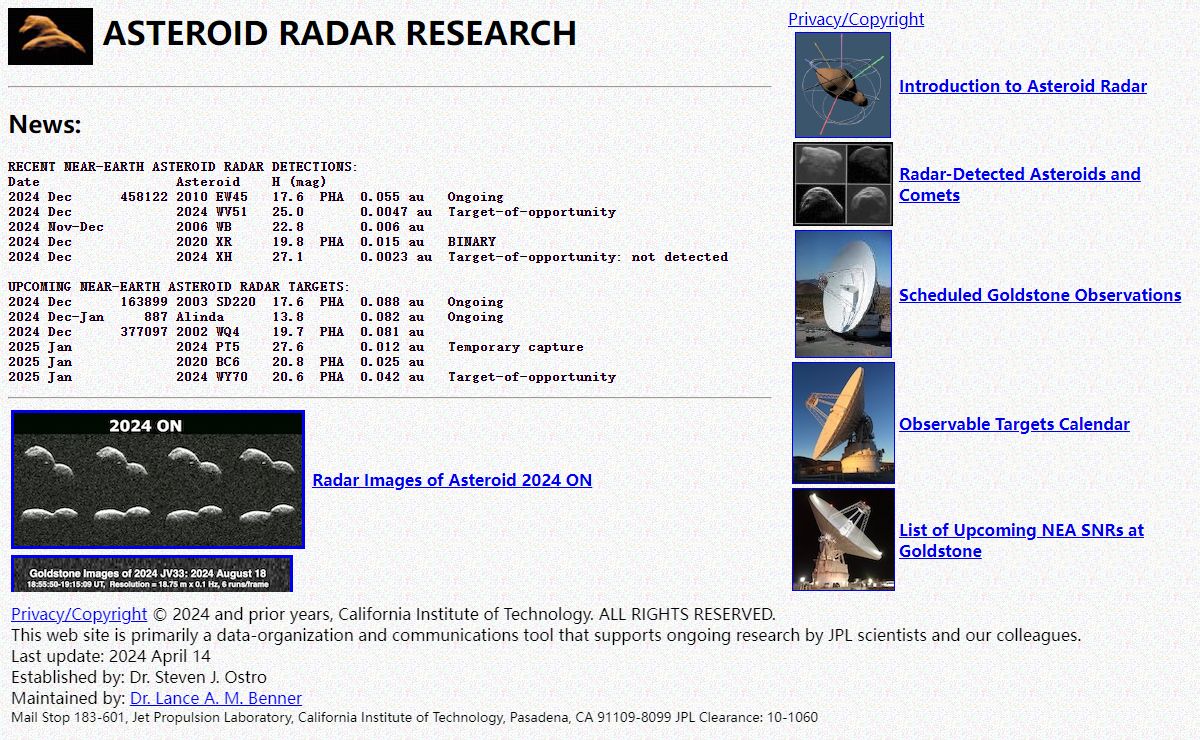1200x740 pixels.
Task: Open Dr. Lance A. M. Benner's link
Action: 215,698
